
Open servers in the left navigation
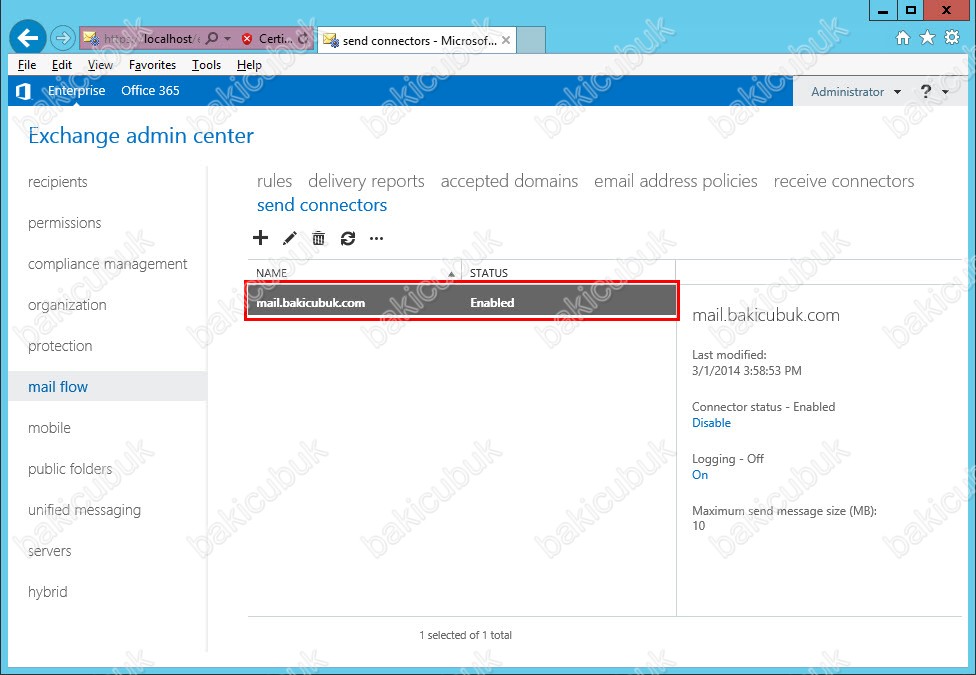tap(50, 551)
